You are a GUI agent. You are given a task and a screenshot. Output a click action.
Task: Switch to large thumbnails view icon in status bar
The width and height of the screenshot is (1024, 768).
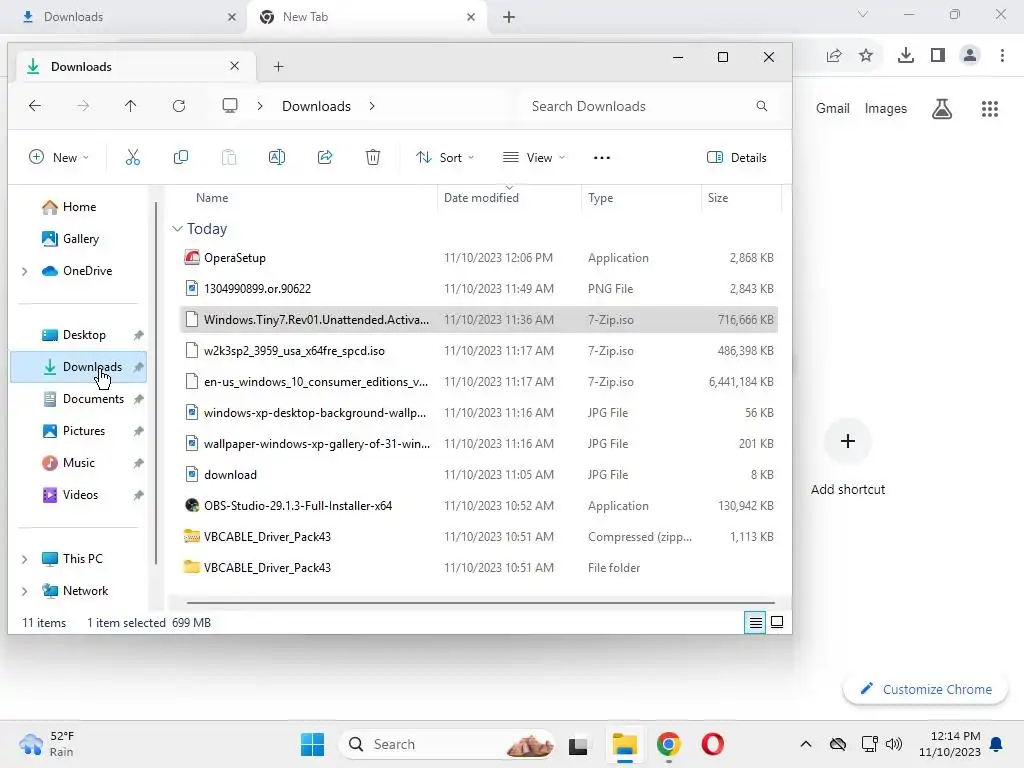coord(777,622)
